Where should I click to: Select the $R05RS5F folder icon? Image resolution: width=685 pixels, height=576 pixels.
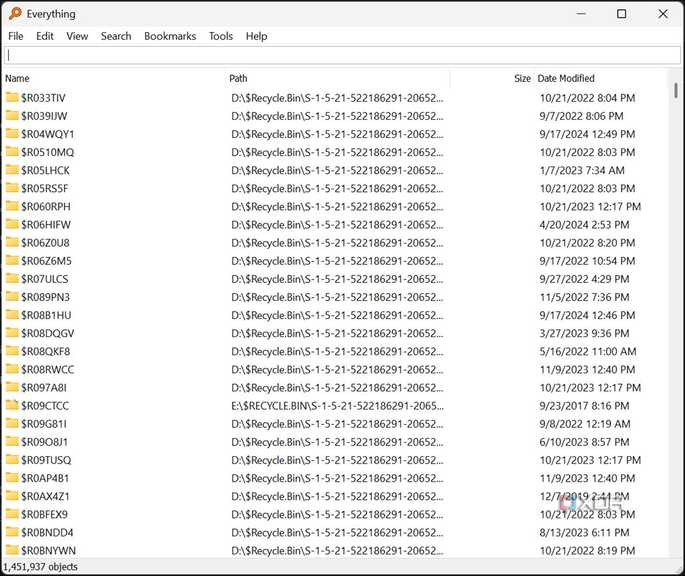point(12,188)
